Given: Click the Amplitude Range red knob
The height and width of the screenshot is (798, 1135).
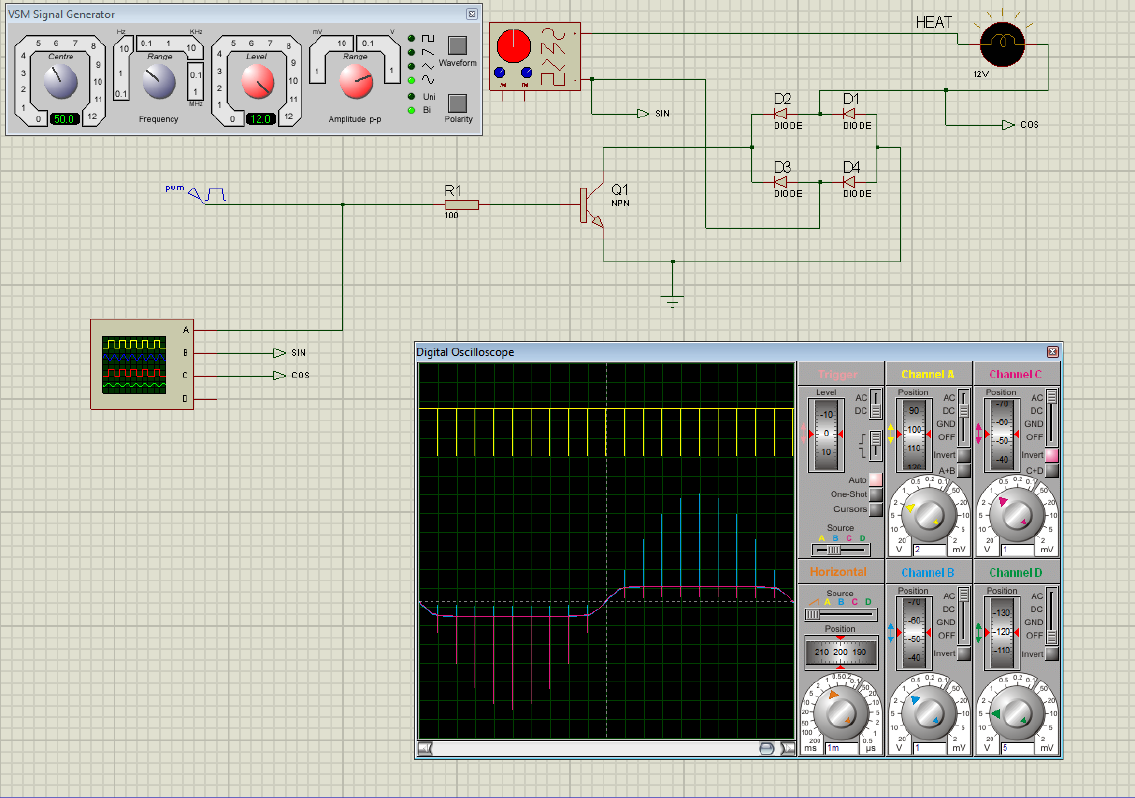Looking at the screenshot, I should 355,83.
